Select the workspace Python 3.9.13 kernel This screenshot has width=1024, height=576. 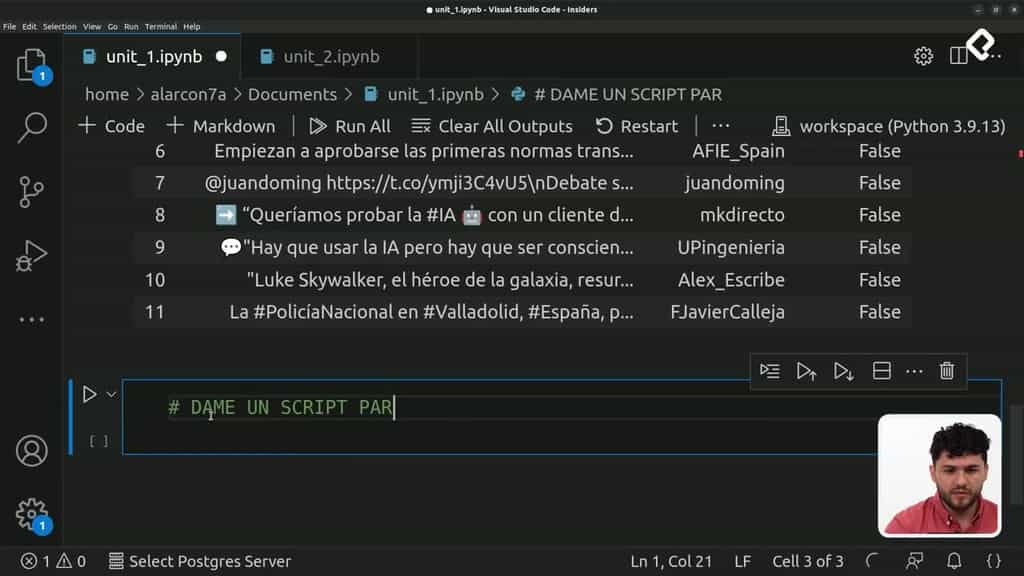[x=888, y=126]
